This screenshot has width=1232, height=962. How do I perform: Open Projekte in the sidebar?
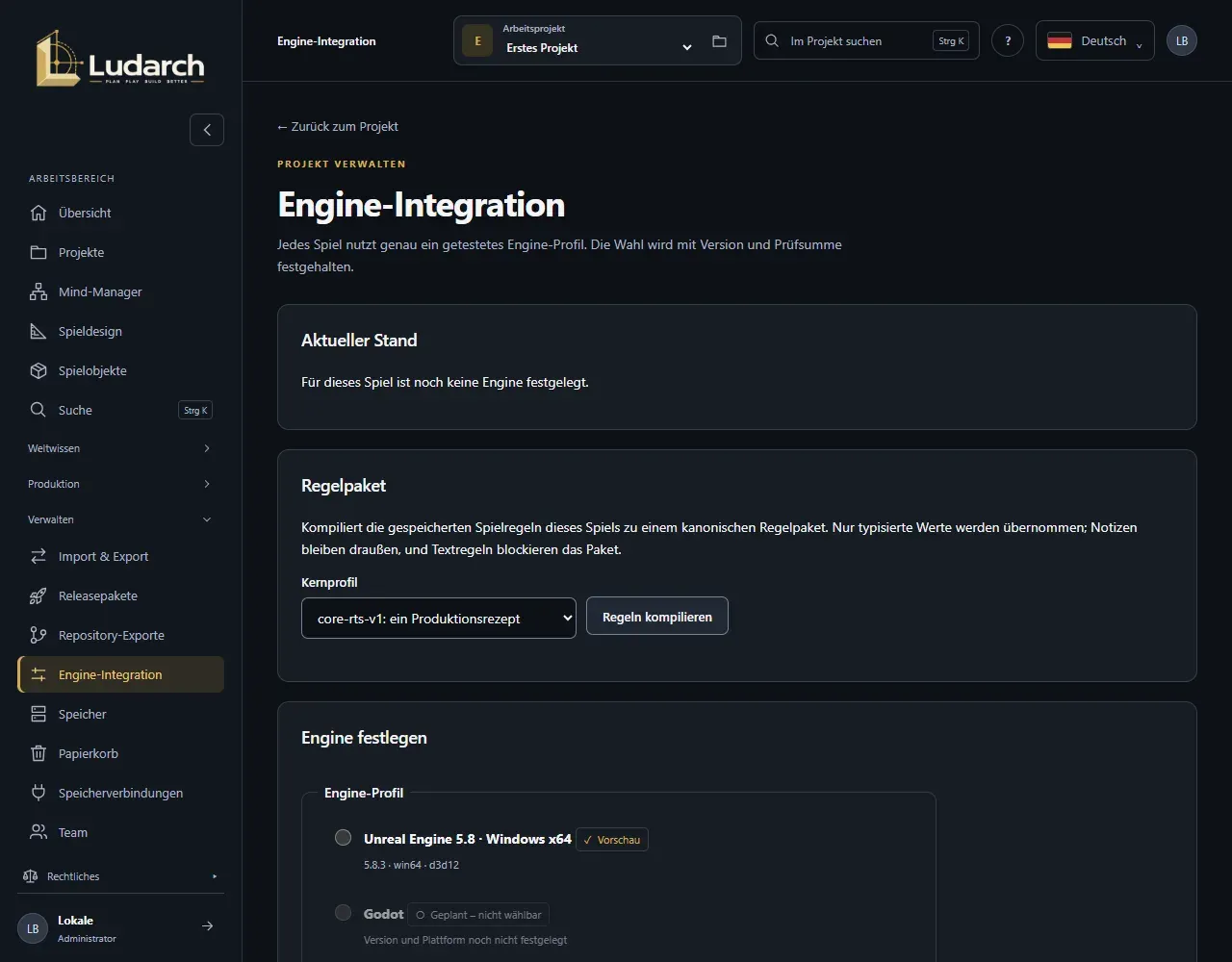120,252
